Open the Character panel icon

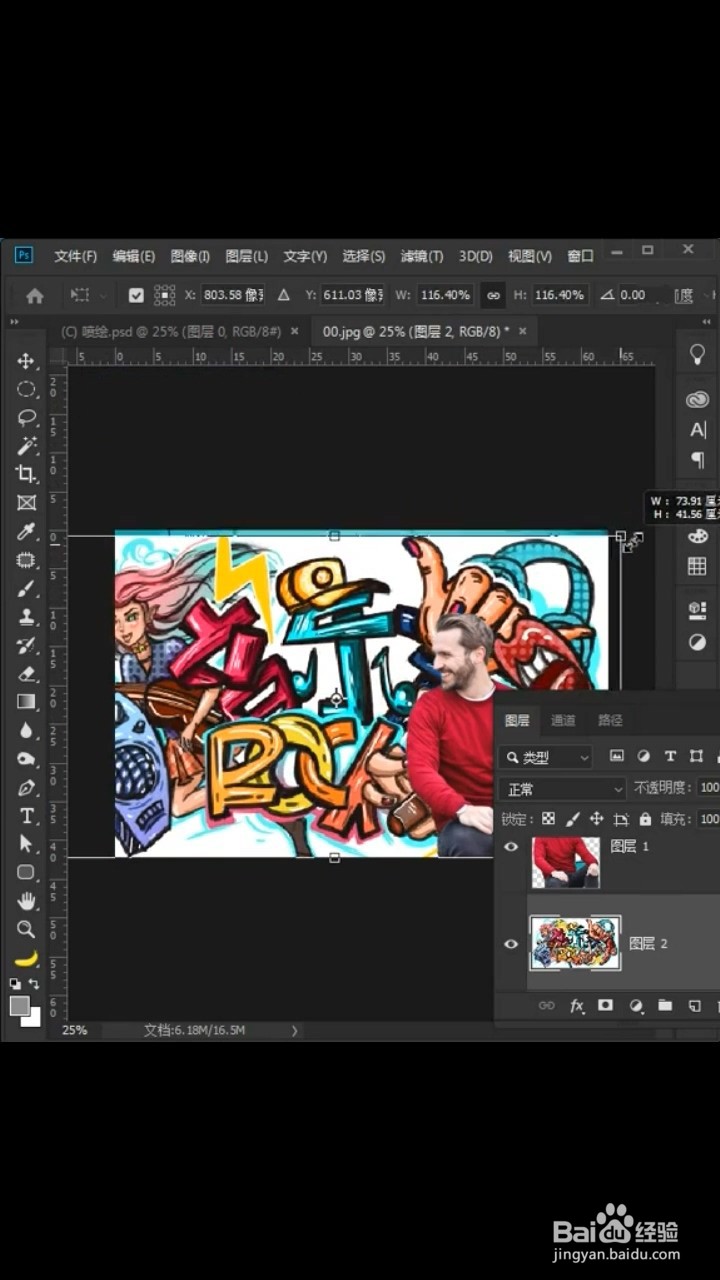coord(698,429)
